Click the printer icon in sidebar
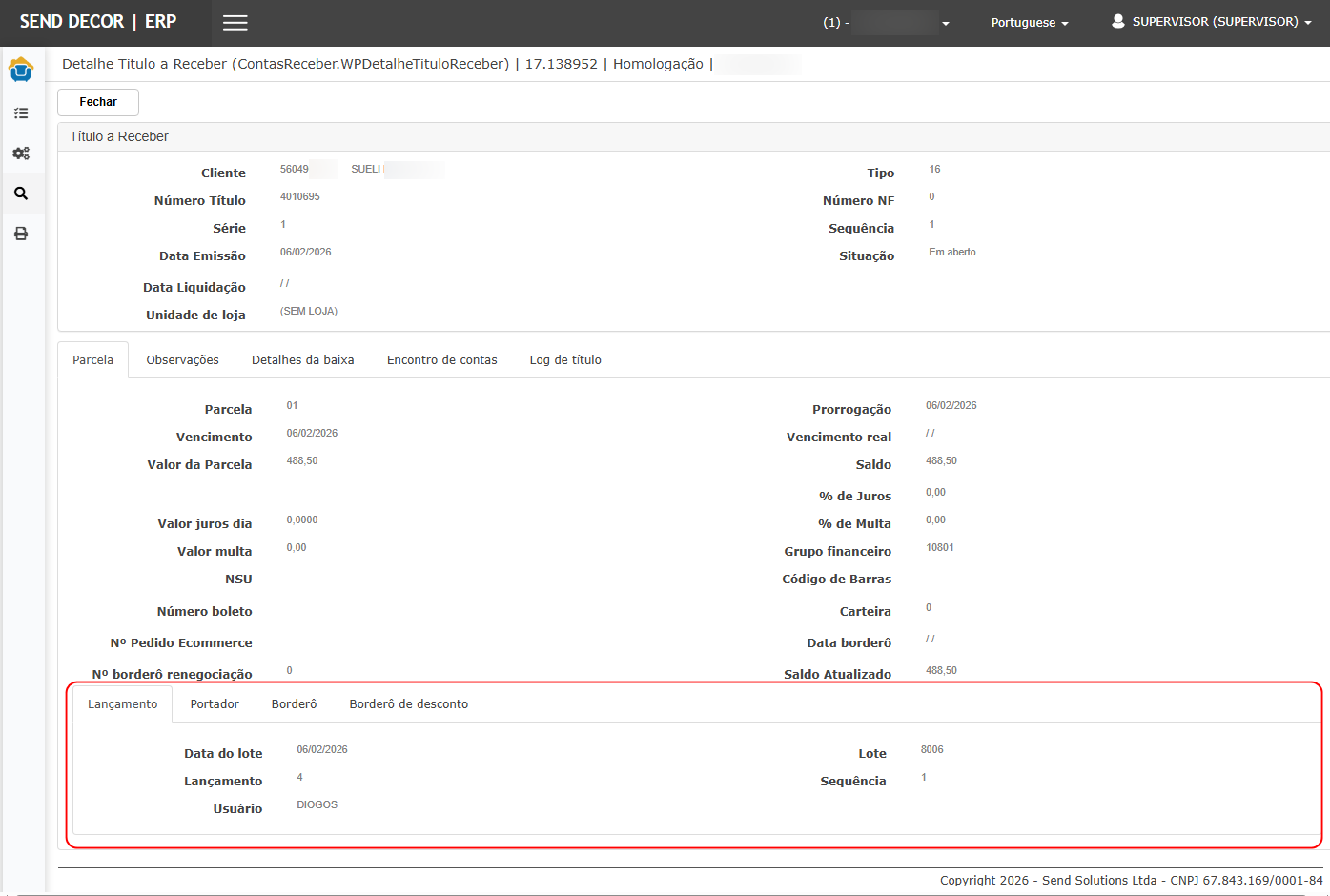Screen dimensions: 1330x896 click(x=21, y=234)
